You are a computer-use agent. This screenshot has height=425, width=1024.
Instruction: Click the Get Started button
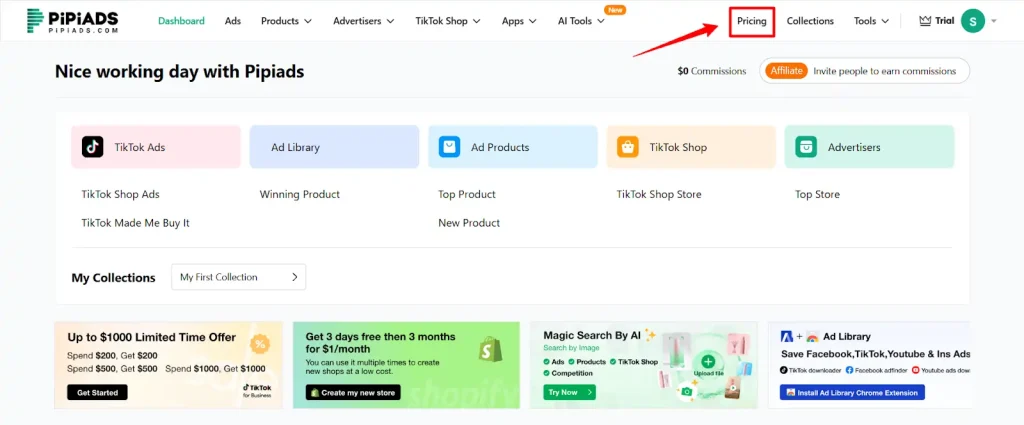97,392
